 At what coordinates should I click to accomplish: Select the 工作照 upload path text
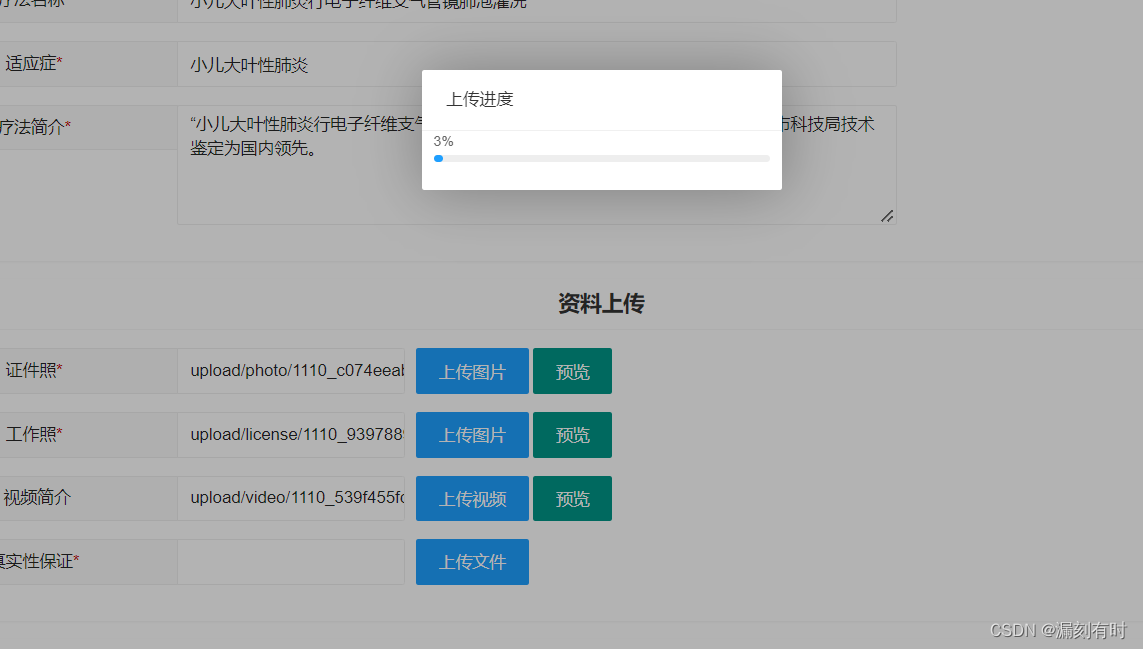pos(291,434)
